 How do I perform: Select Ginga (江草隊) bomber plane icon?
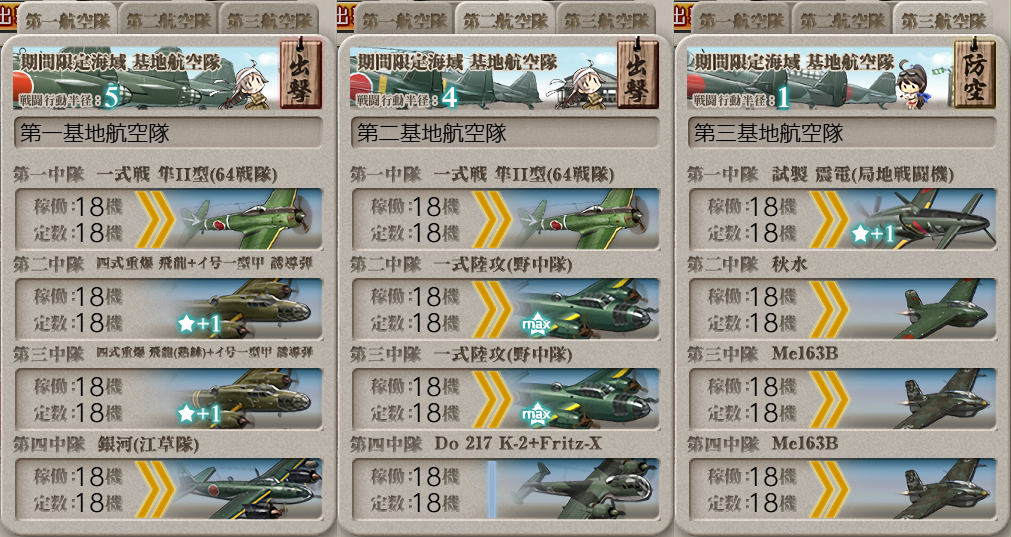tap(249, 489)
